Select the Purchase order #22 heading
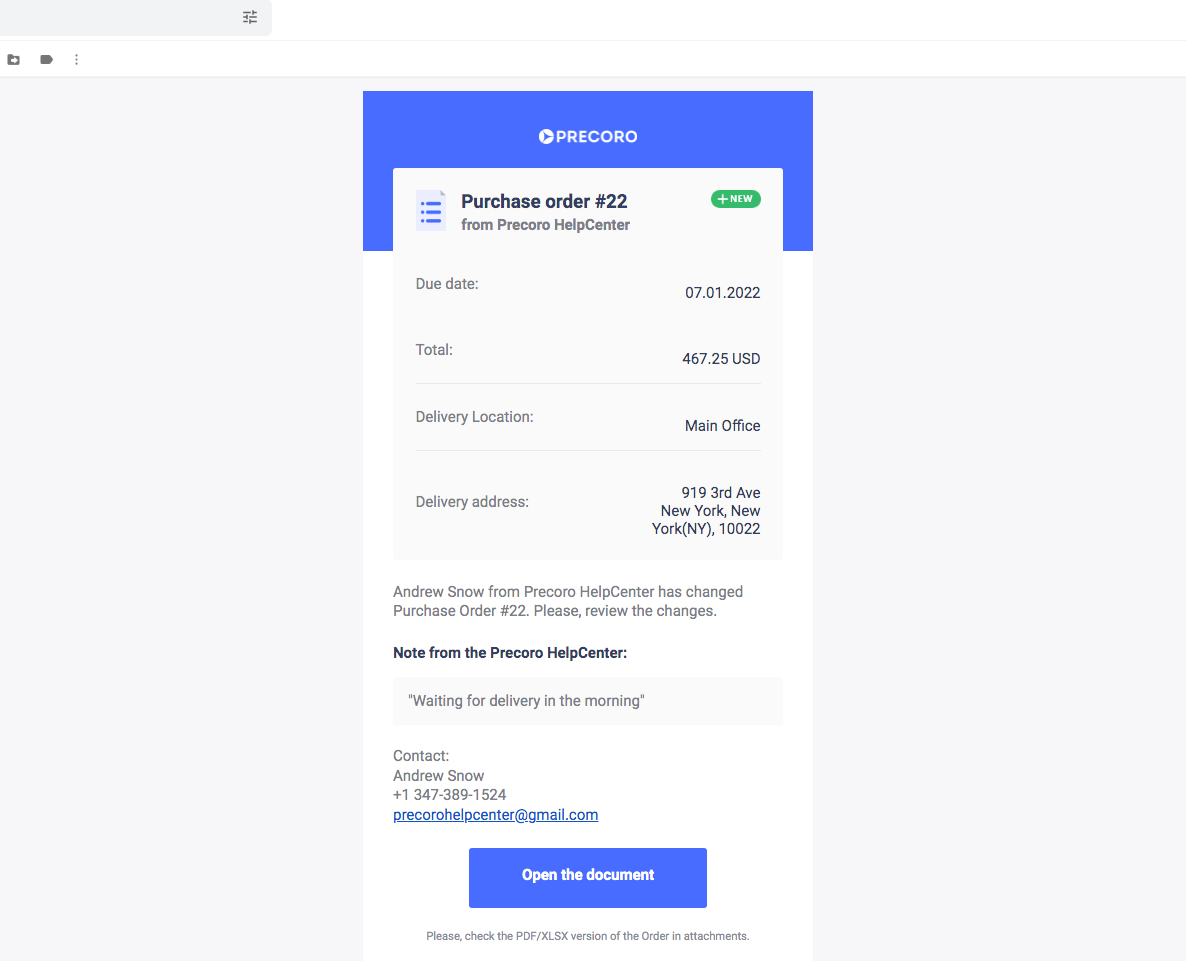The image size is (1186, 961). [544, 201]
